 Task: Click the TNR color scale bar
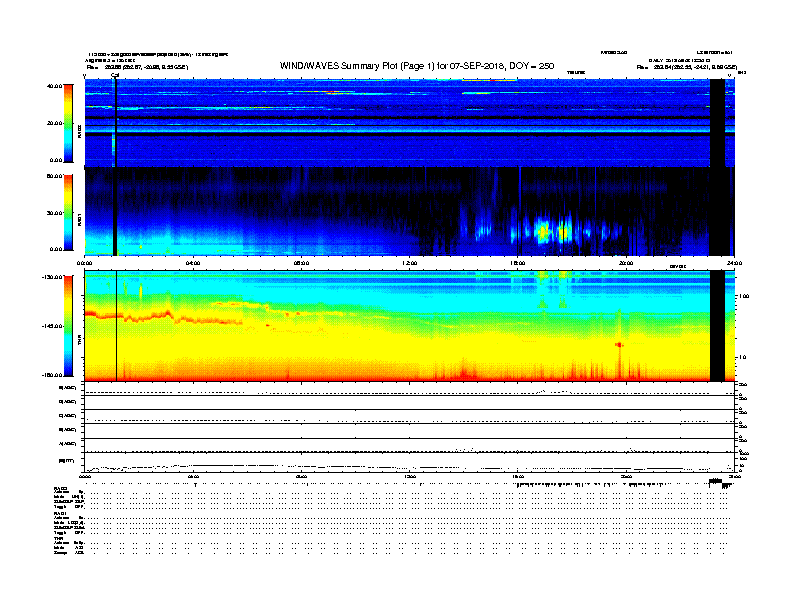pos(68,326)
